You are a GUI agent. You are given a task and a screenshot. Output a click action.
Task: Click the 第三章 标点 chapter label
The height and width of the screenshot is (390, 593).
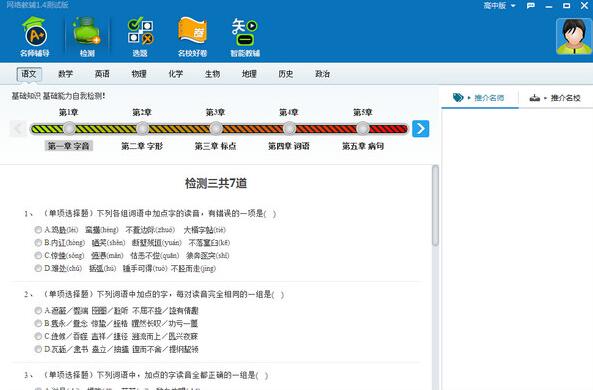215,146
